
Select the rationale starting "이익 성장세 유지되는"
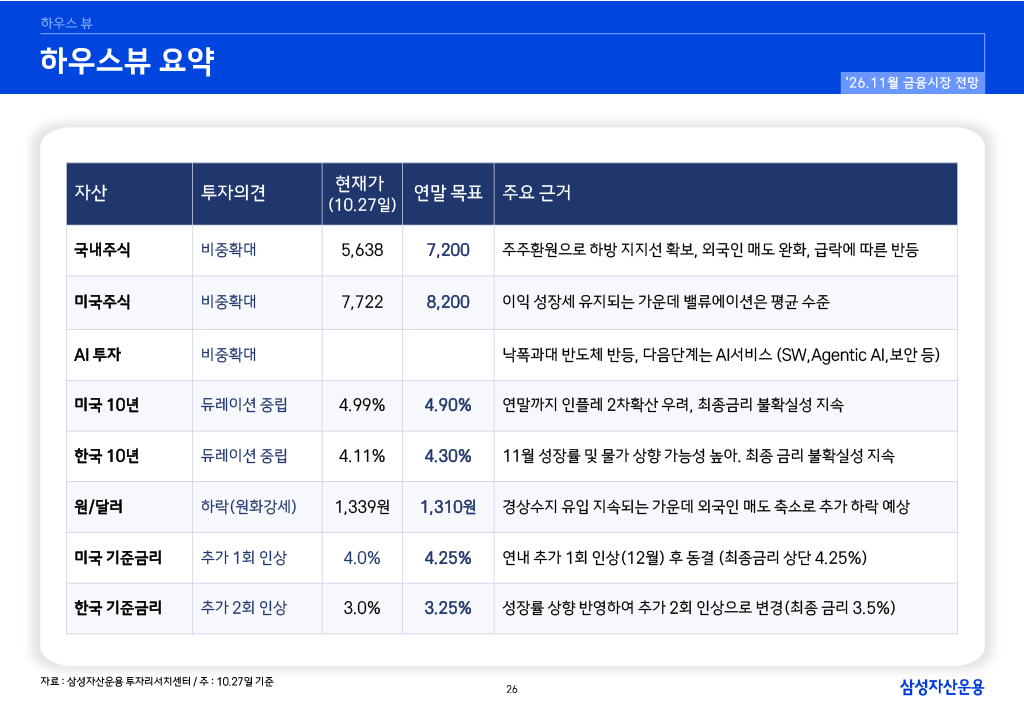point(666,302)
